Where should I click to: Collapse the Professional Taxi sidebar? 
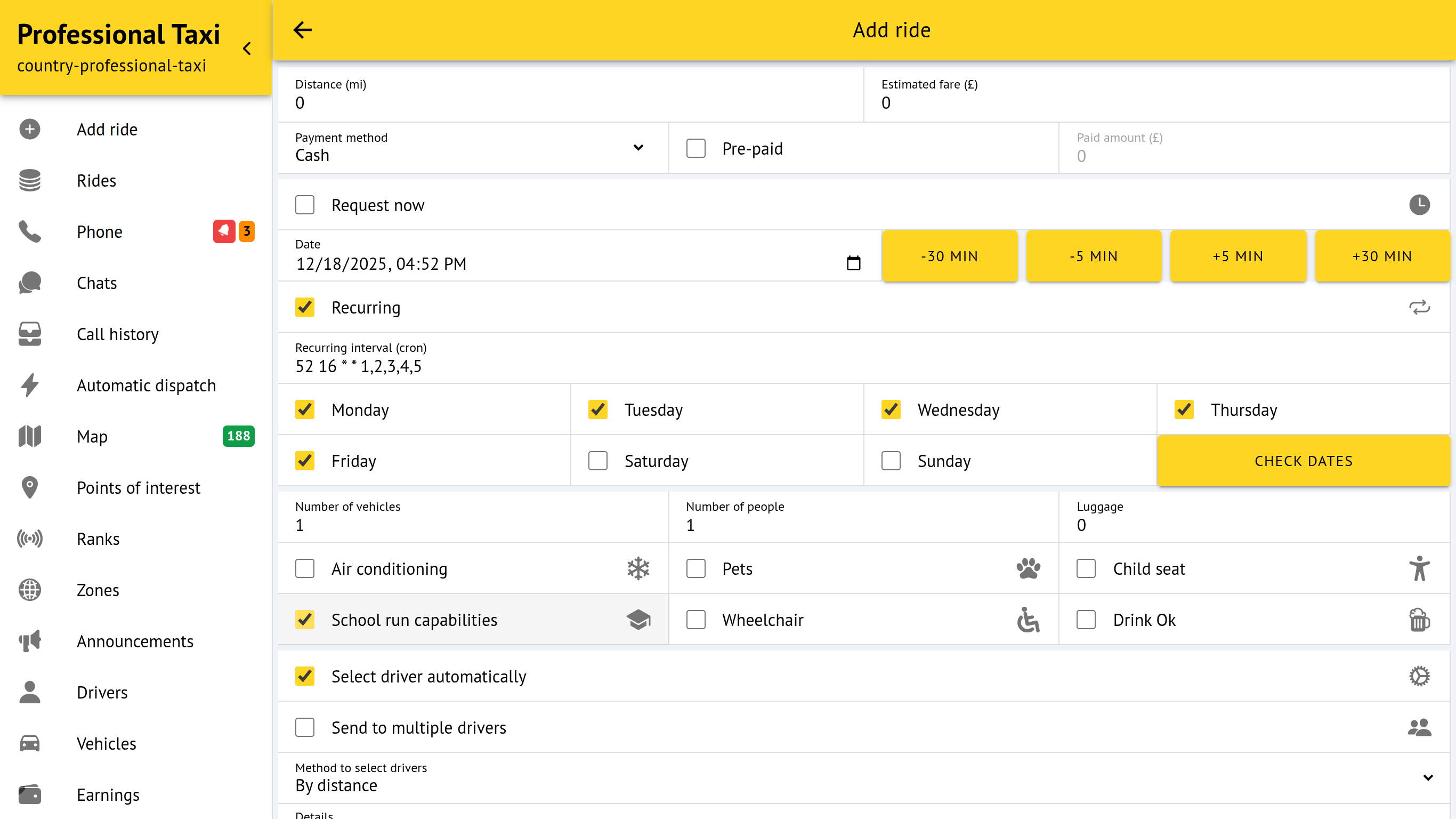pyautogui.click(x=247, y=49)
